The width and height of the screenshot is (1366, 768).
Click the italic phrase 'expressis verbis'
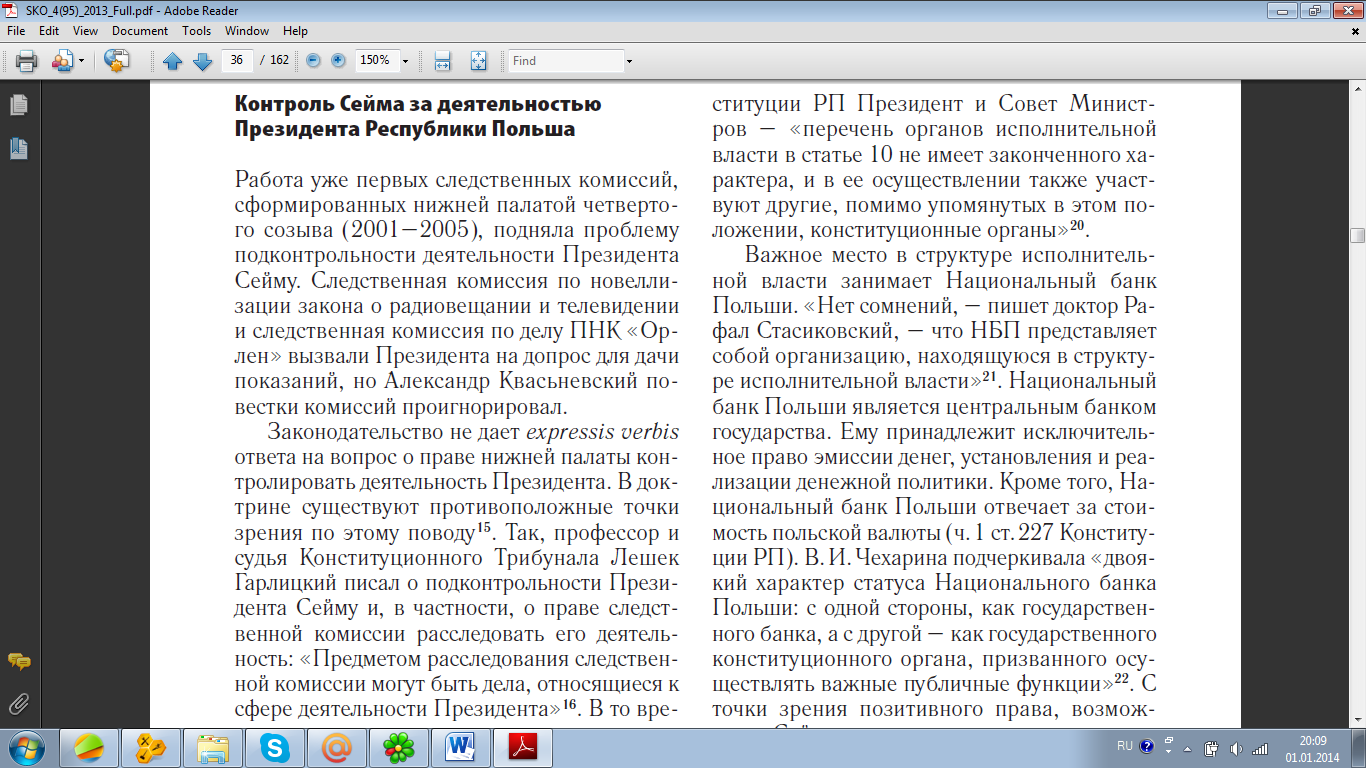(x=603, y=433)
